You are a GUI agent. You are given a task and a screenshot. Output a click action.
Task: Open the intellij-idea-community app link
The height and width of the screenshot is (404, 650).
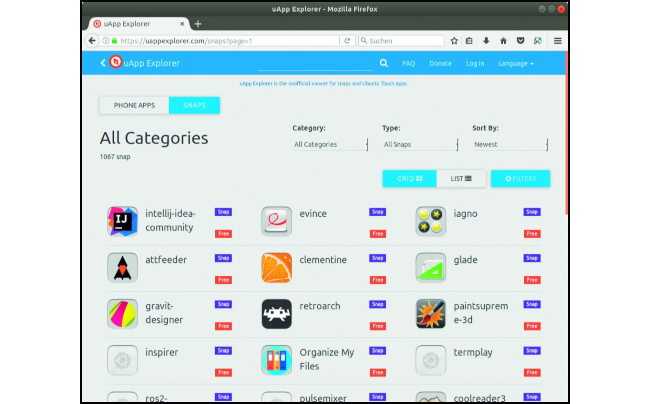coord(170,220)
